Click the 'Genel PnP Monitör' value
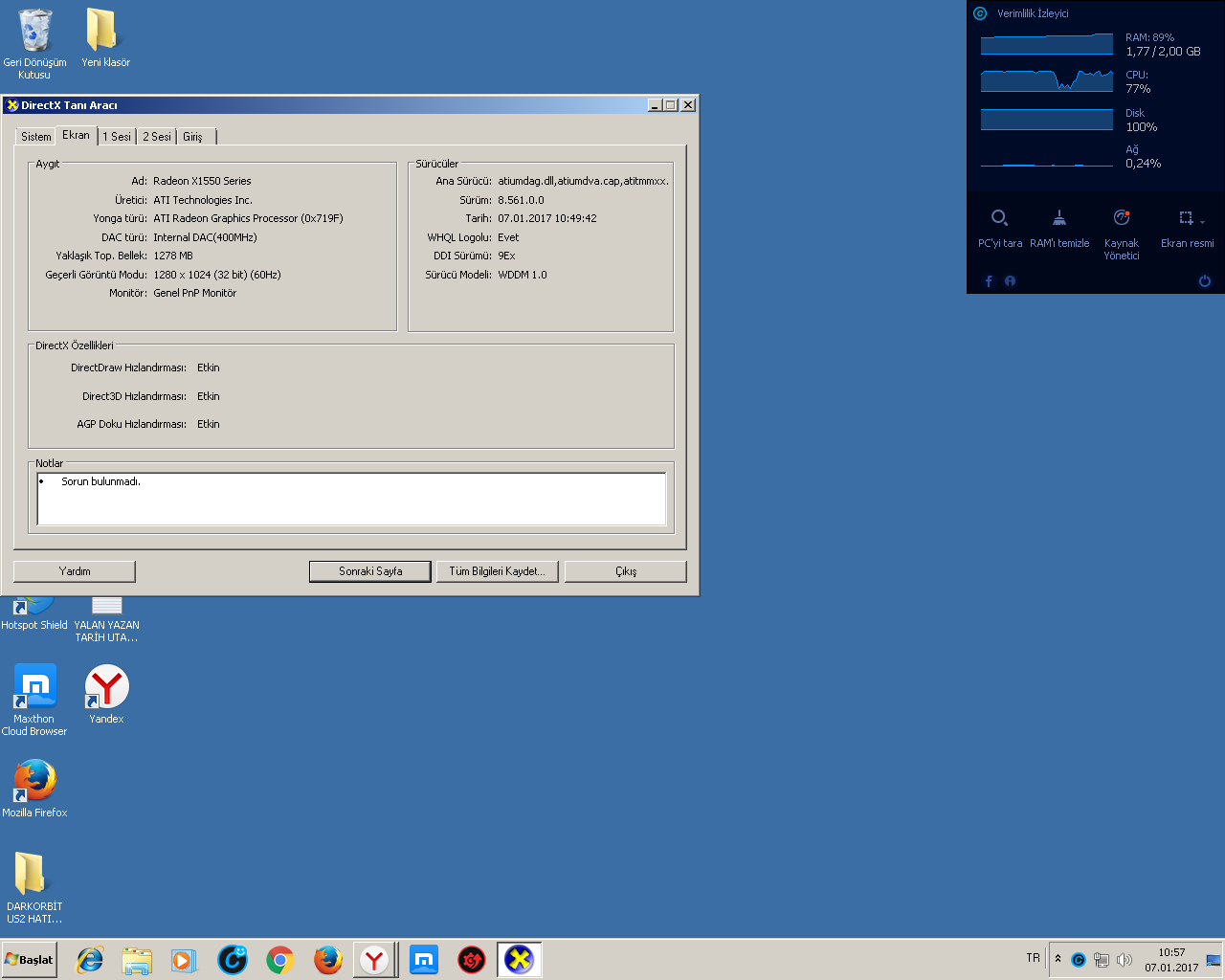The image size is (1225, 980). point(195,293)
